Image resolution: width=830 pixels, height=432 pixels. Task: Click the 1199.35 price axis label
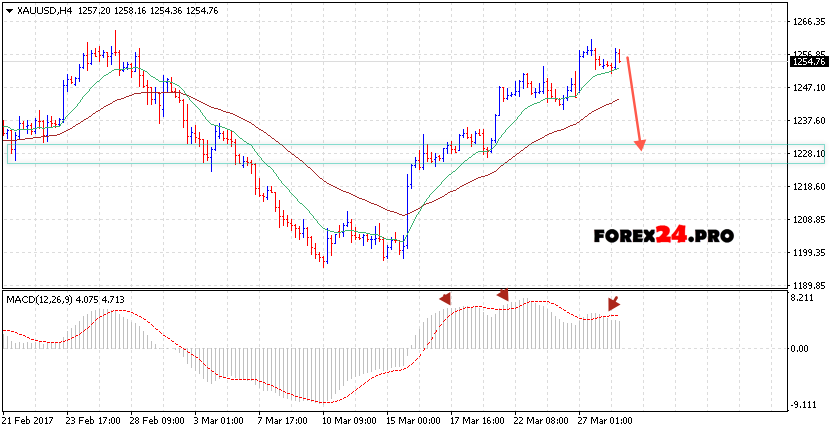point(807,253)
